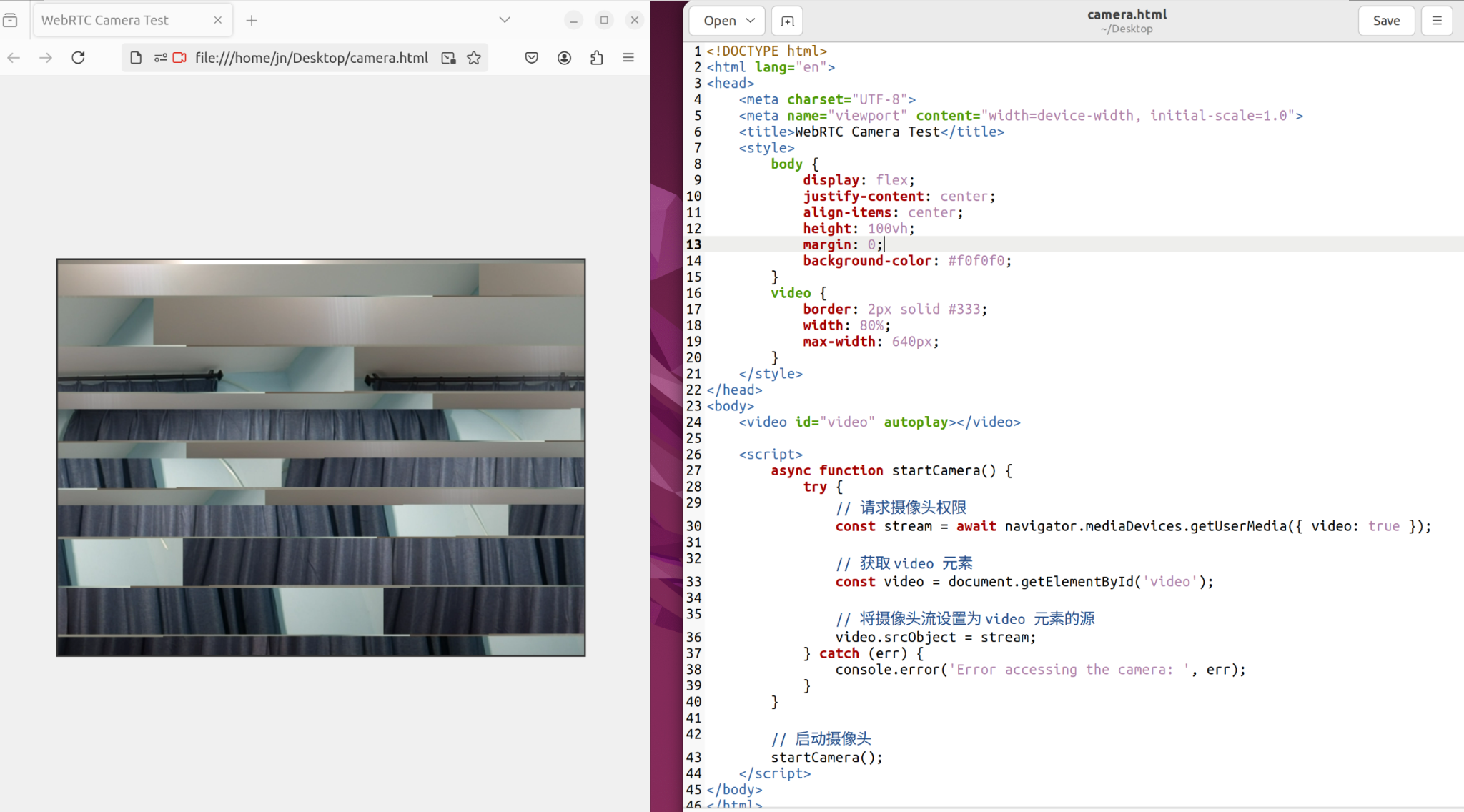Toggle picture-in-picture icon in address bar
The height and width of the screenshot is (812, 1464).
click(x=448, y=58)
